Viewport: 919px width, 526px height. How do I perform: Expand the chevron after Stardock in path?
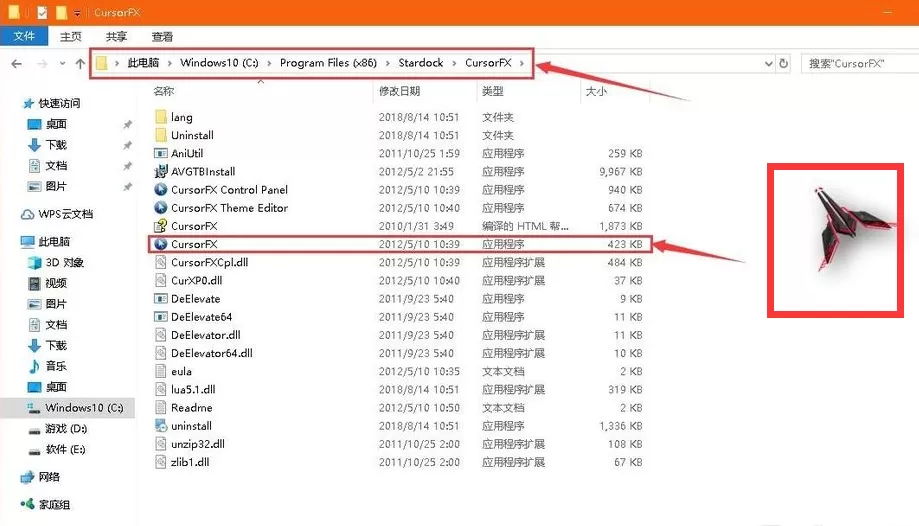454,63
